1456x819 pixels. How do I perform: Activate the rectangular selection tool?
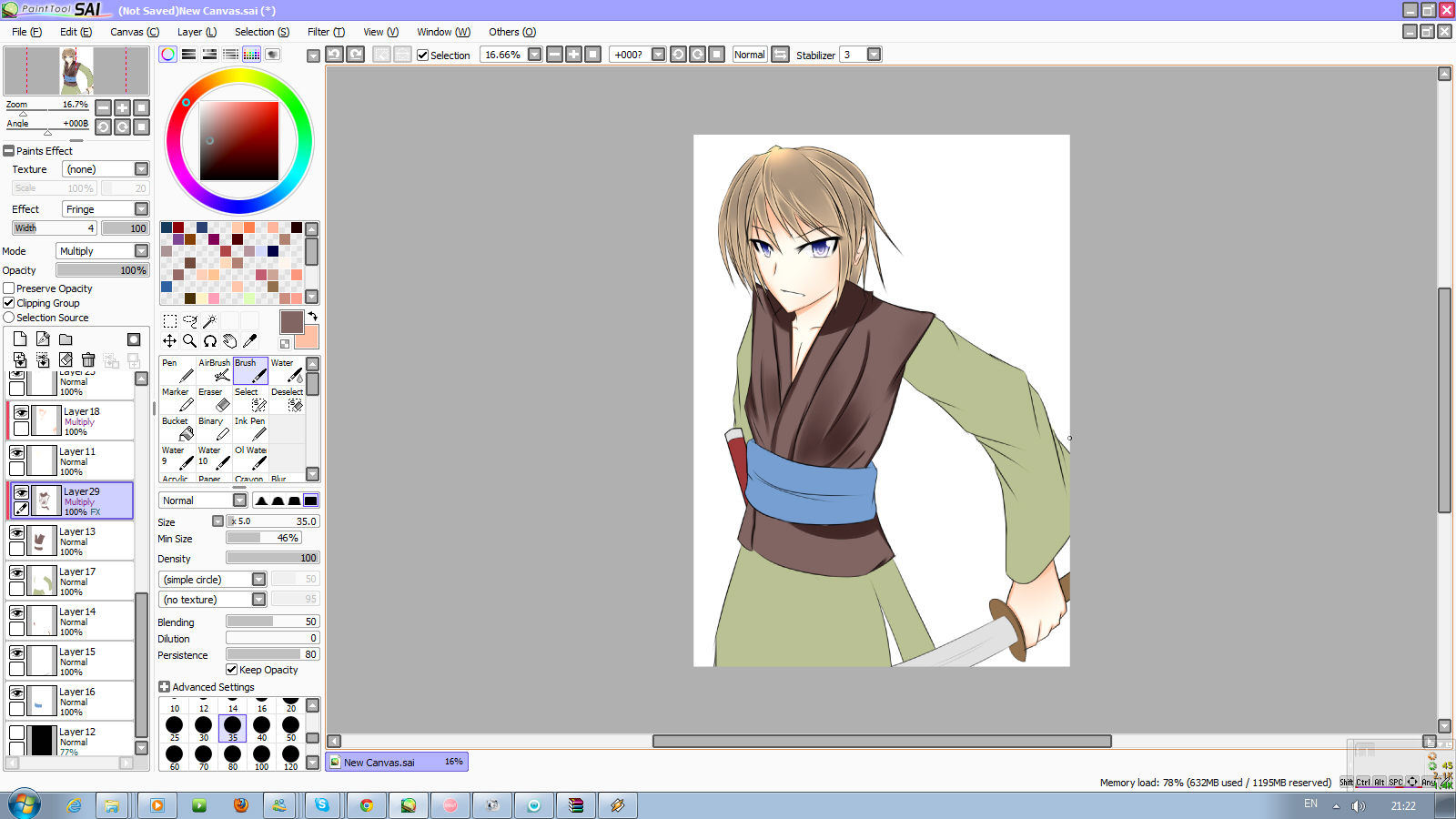click(x=170, y=321)
